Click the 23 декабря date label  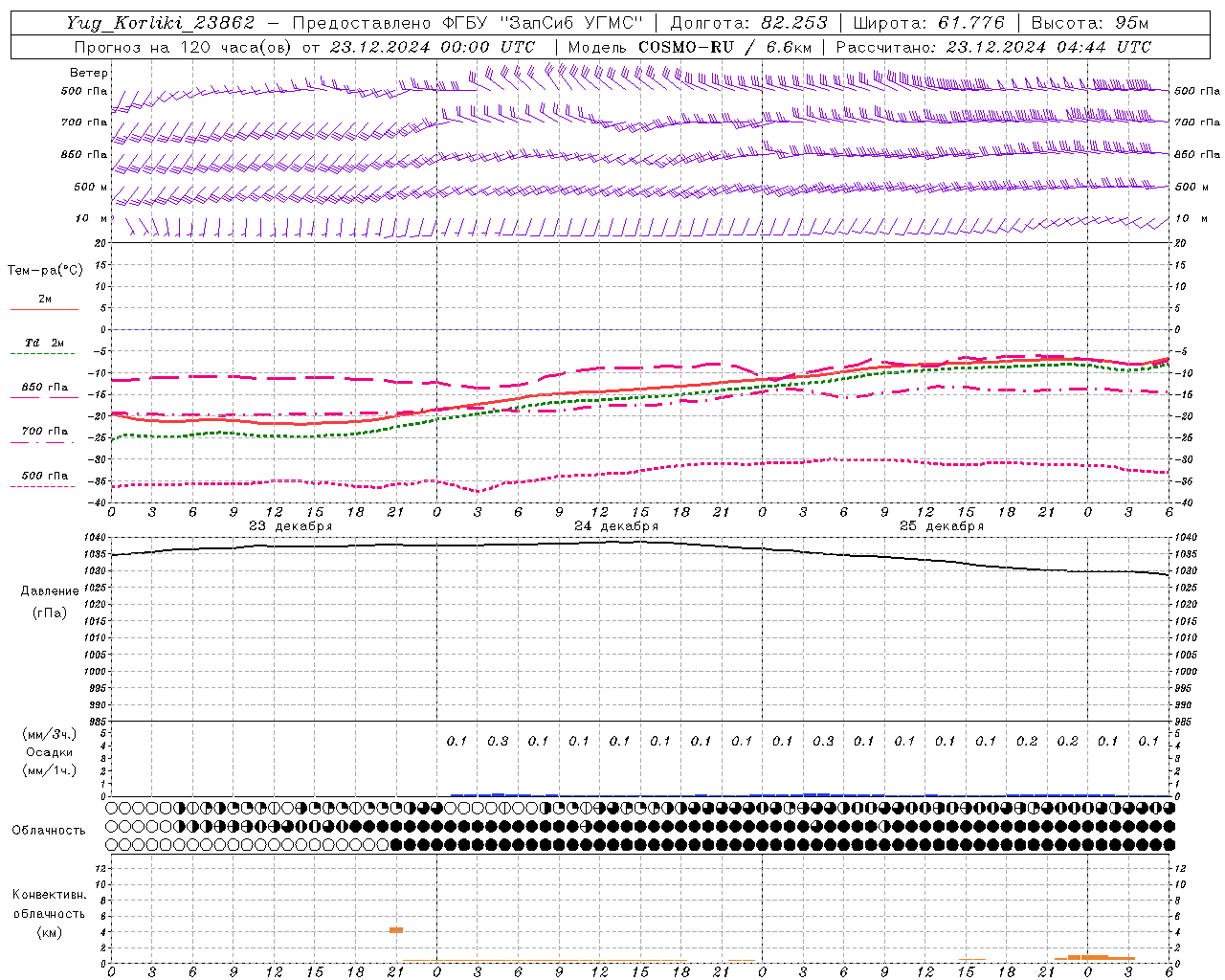tap(291, 526)
